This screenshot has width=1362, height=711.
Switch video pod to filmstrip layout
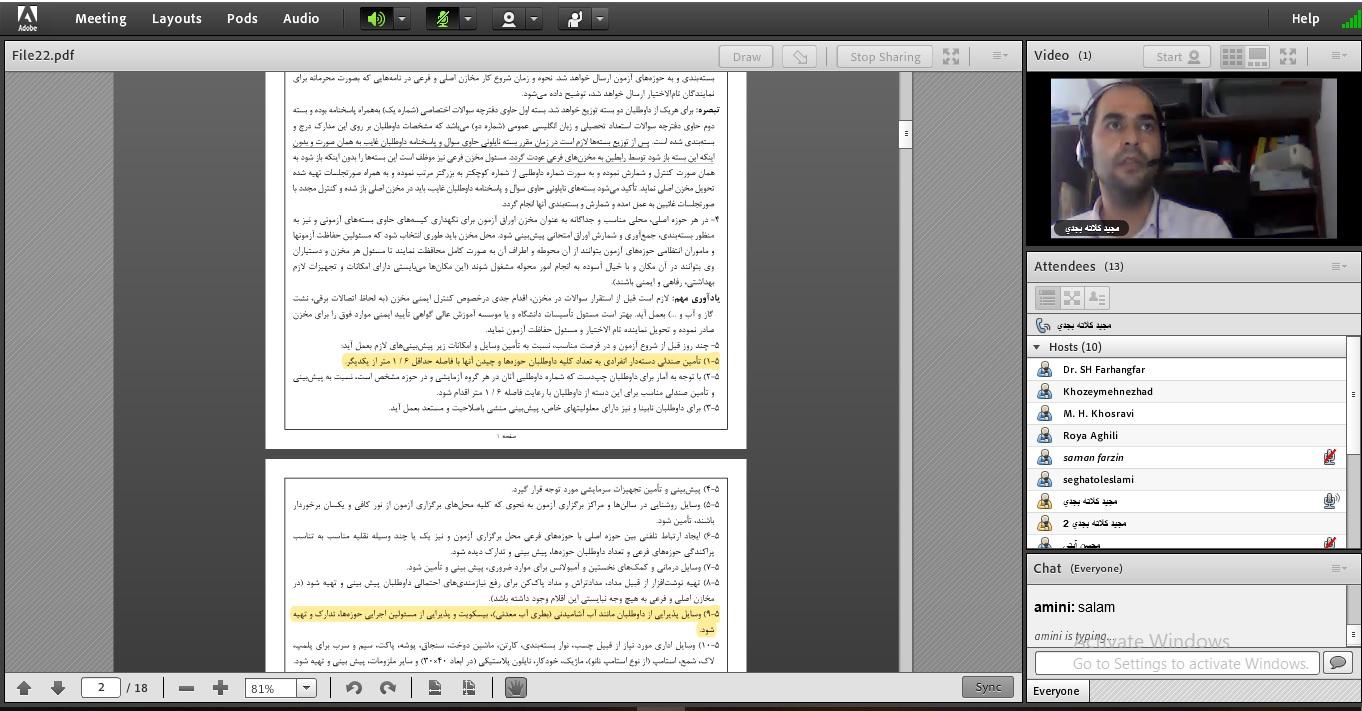click(x=1258, y=57)
